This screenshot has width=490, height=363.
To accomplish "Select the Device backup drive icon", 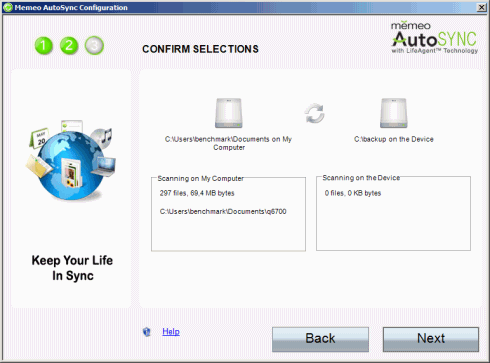I will click(394, 113).
